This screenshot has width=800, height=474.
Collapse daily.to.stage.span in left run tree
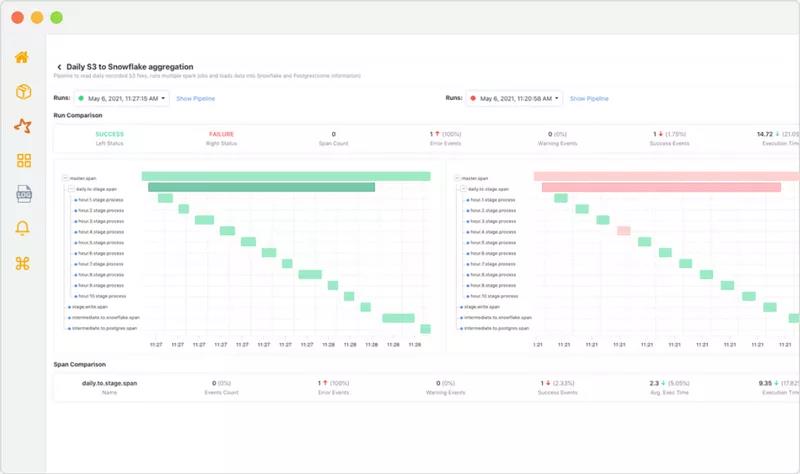(x=71, y=189)
